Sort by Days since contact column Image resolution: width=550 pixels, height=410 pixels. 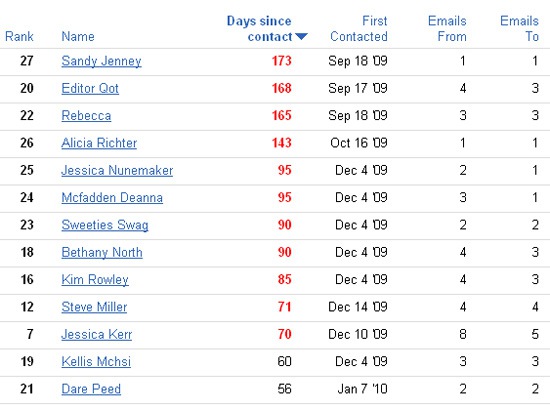(x=259, y=28)
